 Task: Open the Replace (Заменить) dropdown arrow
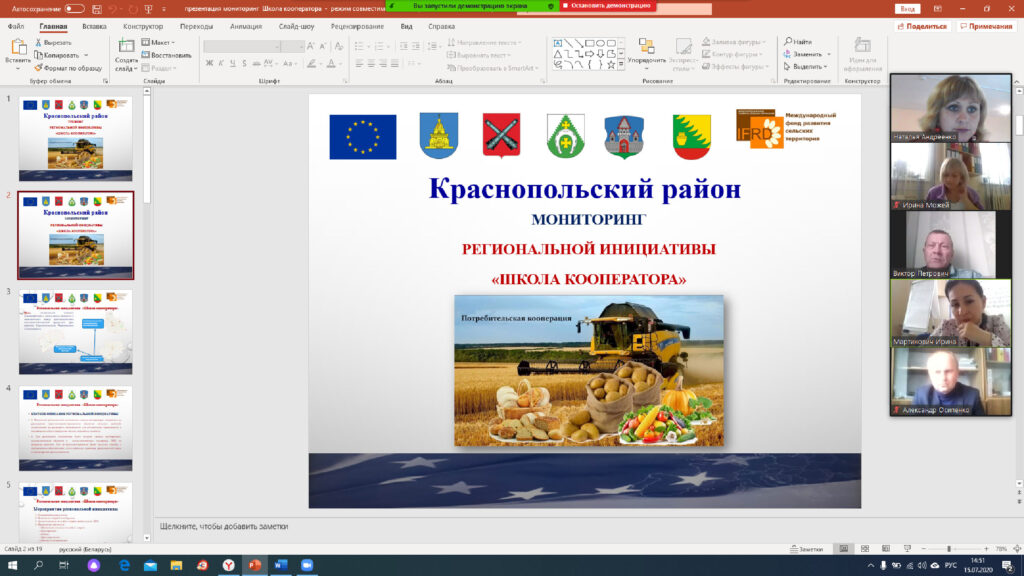click(829, 54)
